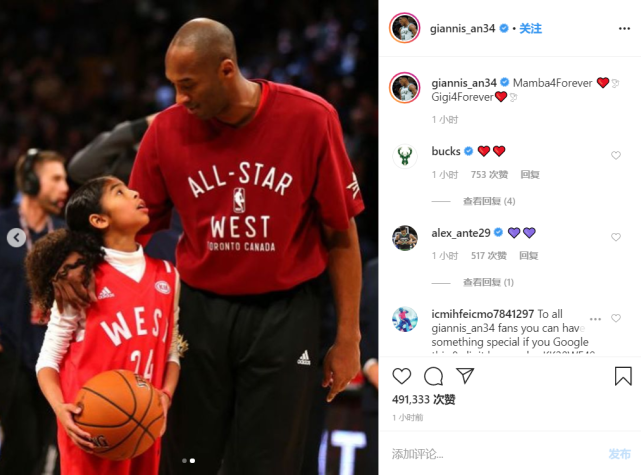This screenshot has width=641, height=475.
Task: Open the comment speech bubble icon
Action: click(x=433, y=376)
